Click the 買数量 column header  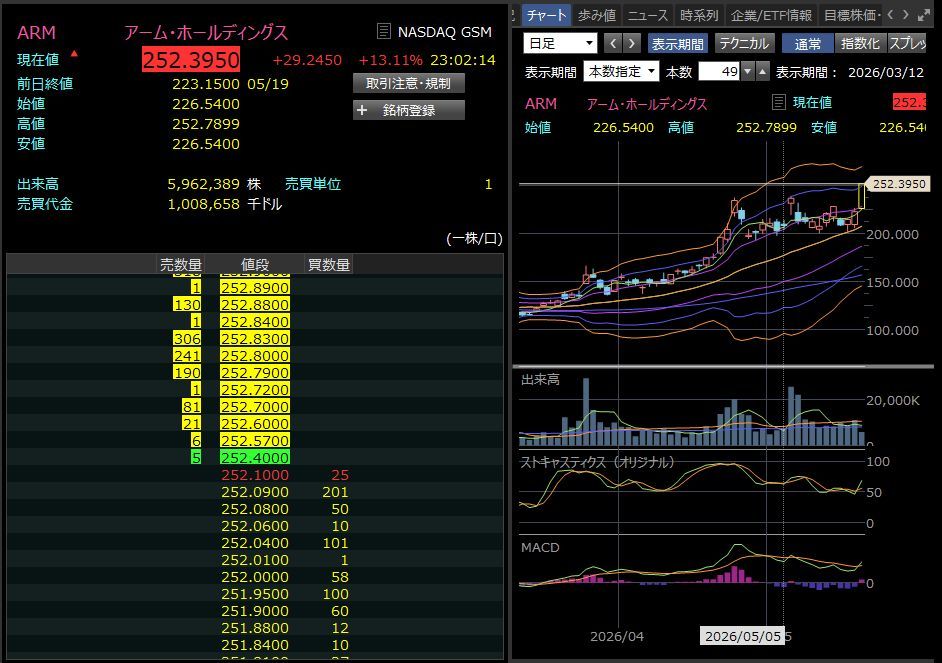pos(329,264)
